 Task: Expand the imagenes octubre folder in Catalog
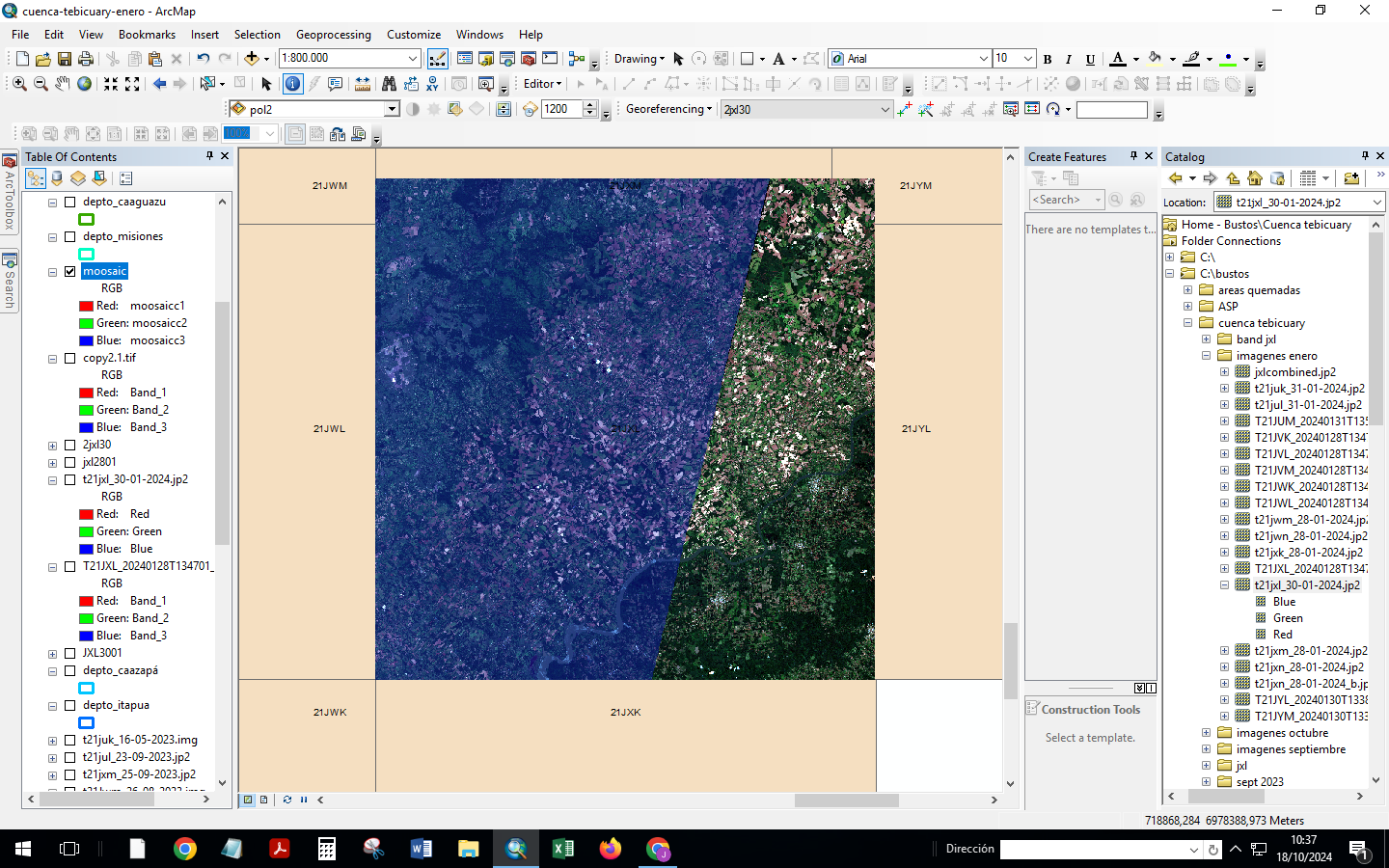point(1205,733)
